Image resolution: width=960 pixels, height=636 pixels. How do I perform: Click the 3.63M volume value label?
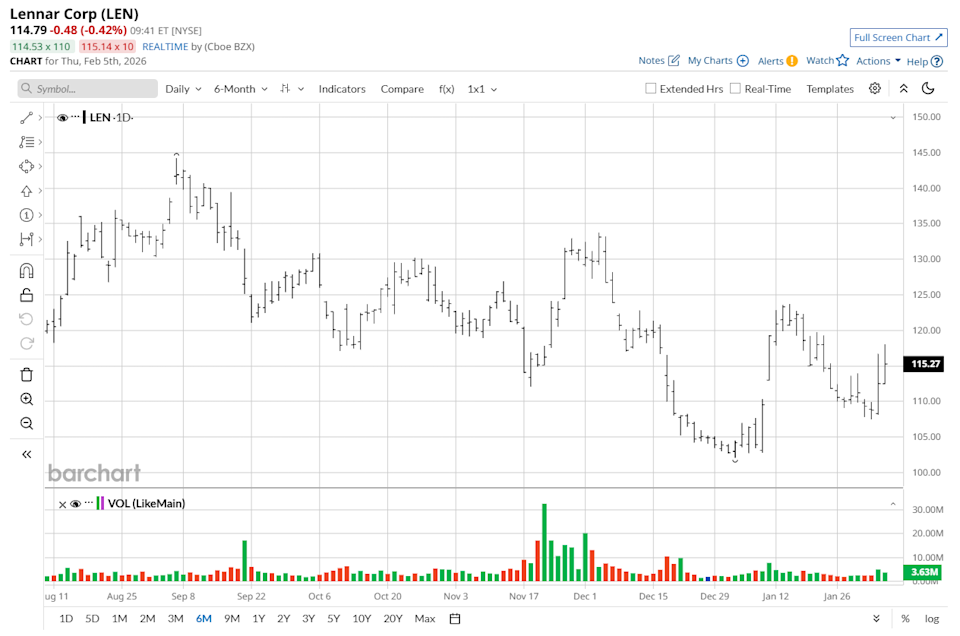(x=924, y=572)
